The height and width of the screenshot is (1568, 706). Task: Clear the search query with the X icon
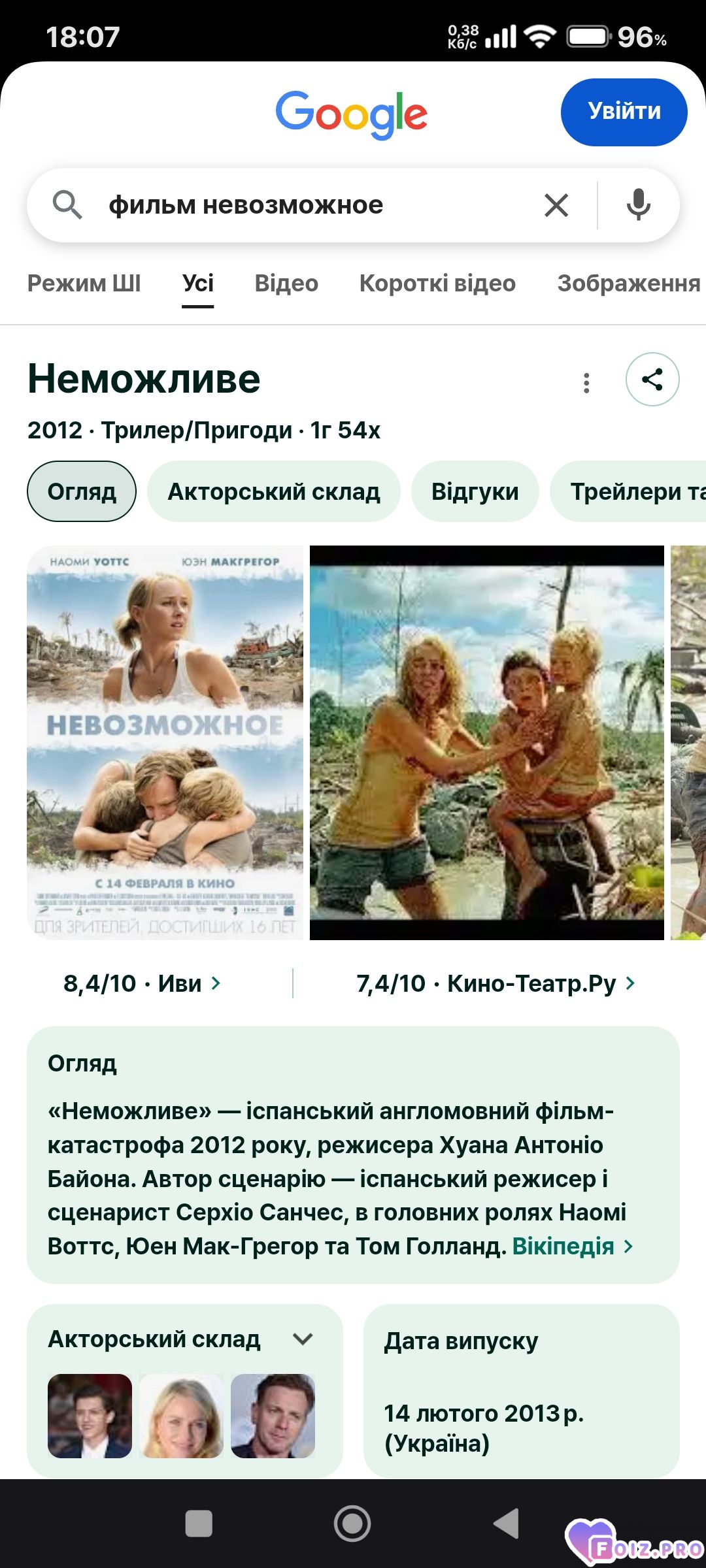click(556, 205)
